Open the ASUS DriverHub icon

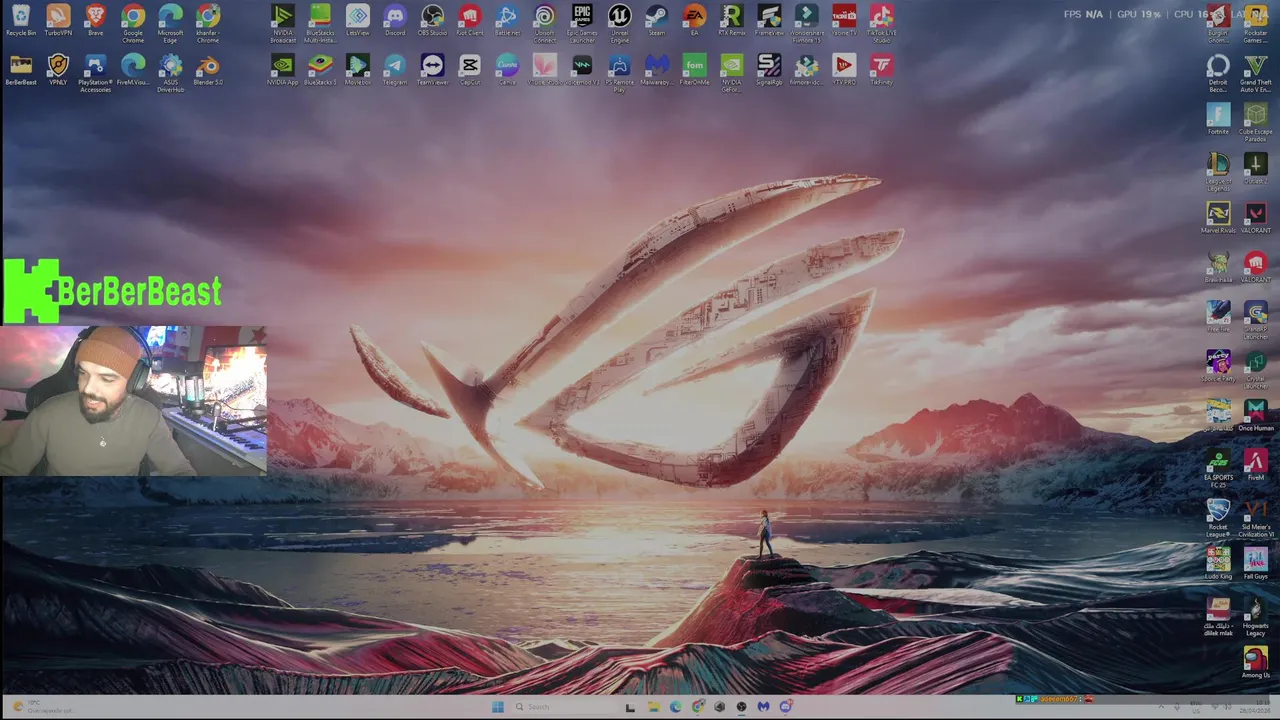pos(171,74)
